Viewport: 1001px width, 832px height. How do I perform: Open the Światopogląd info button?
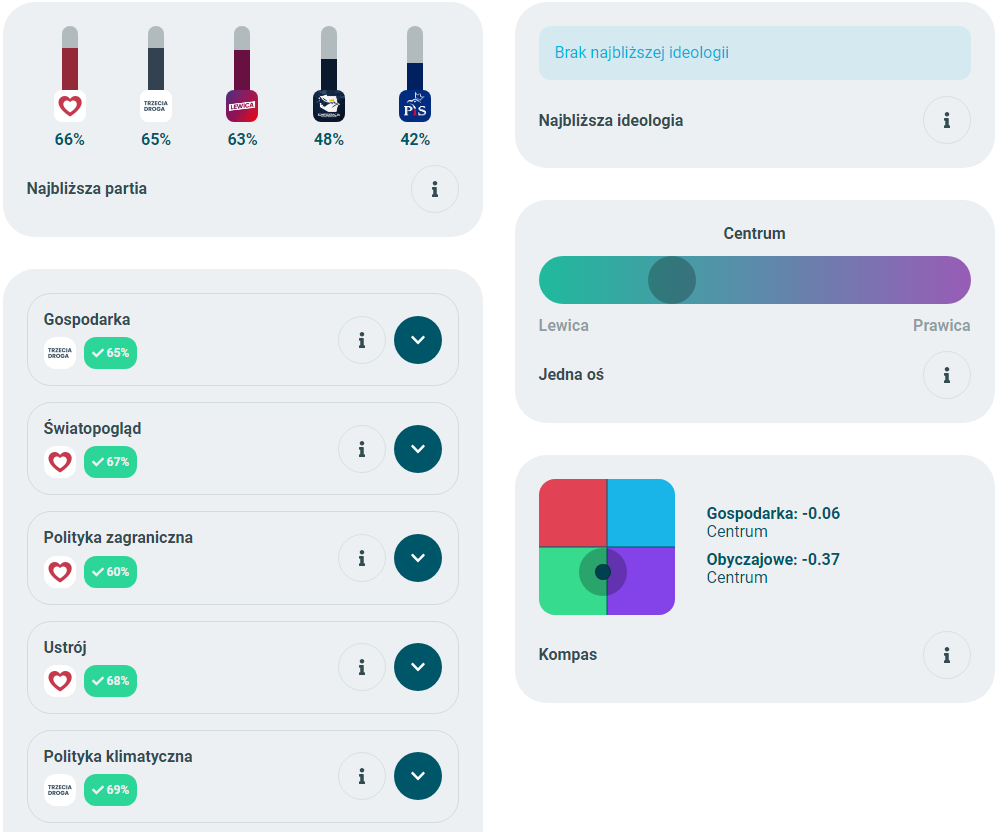362,449
